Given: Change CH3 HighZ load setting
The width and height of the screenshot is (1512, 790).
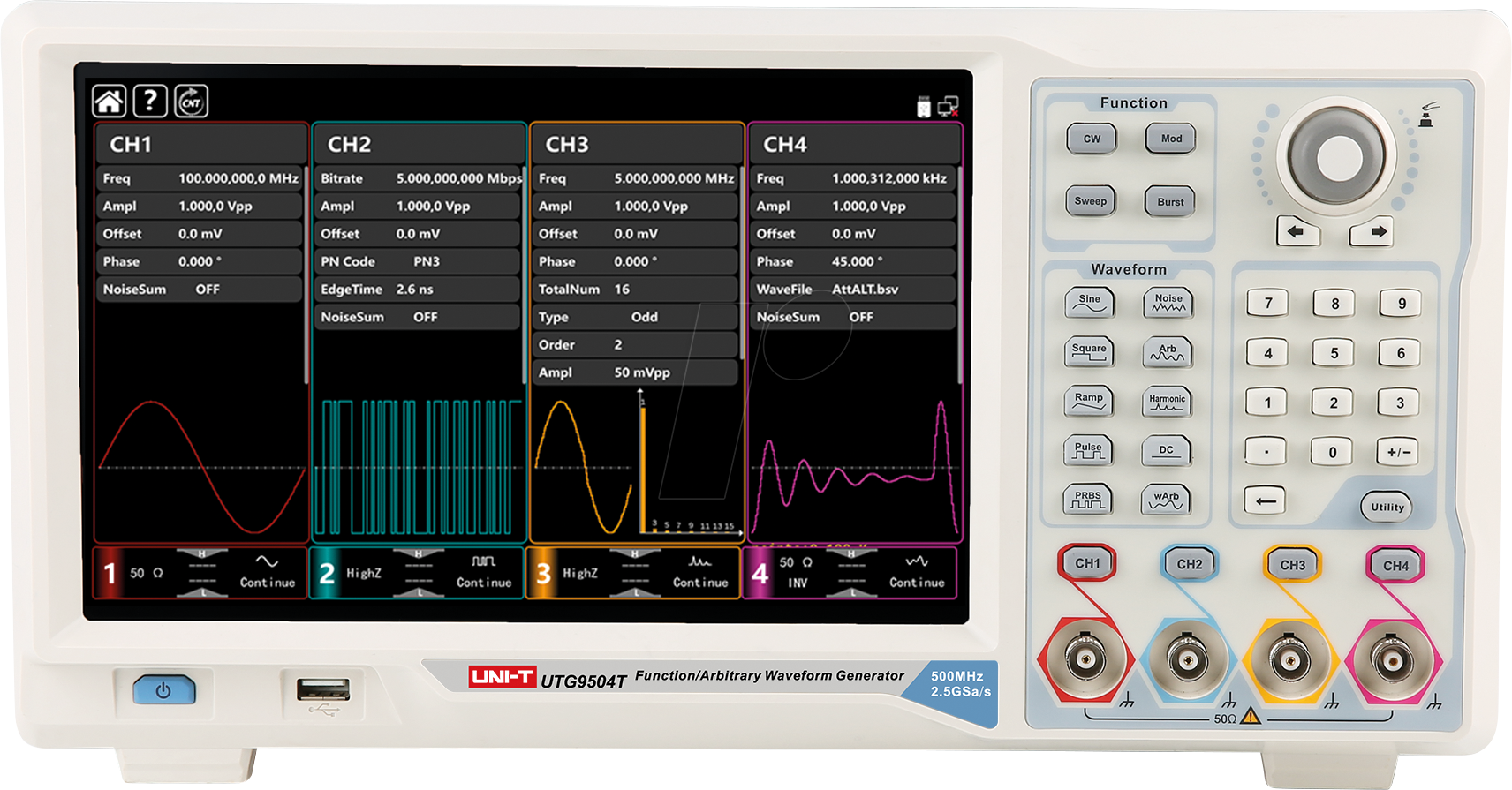Looking at the screenshot, I should [x=580, y=573].
